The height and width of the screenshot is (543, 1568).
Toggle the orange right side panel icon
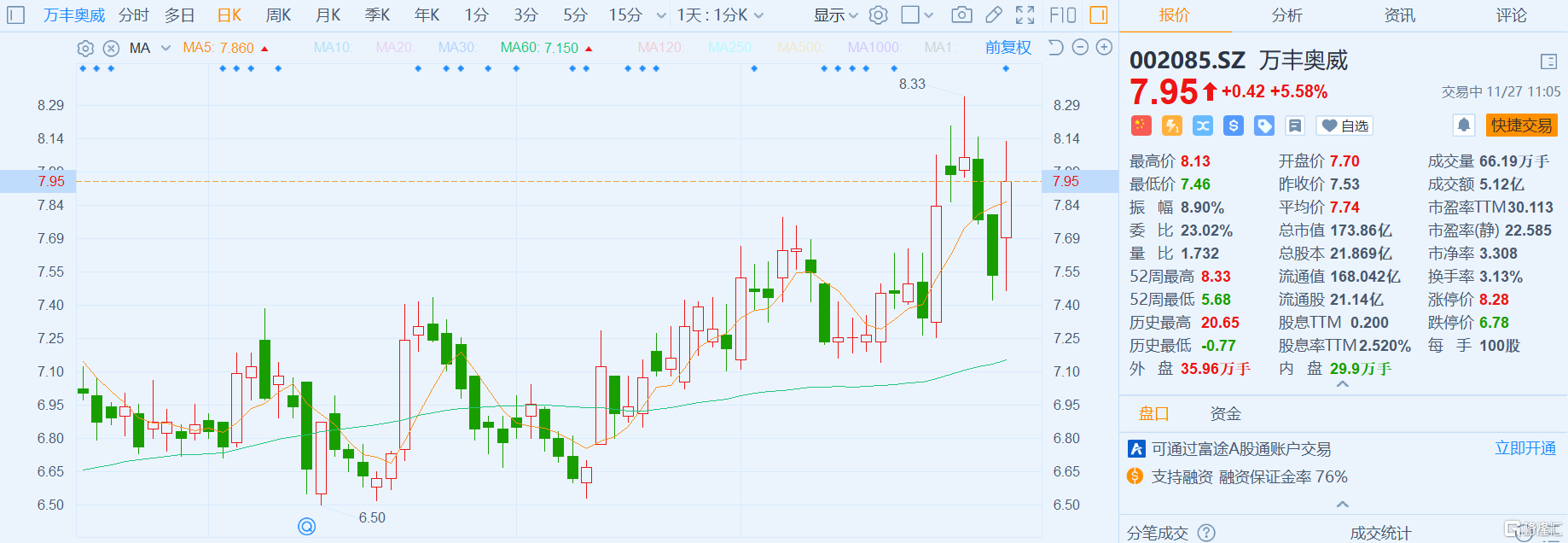pyautogui.click(x=1099, y=15)
